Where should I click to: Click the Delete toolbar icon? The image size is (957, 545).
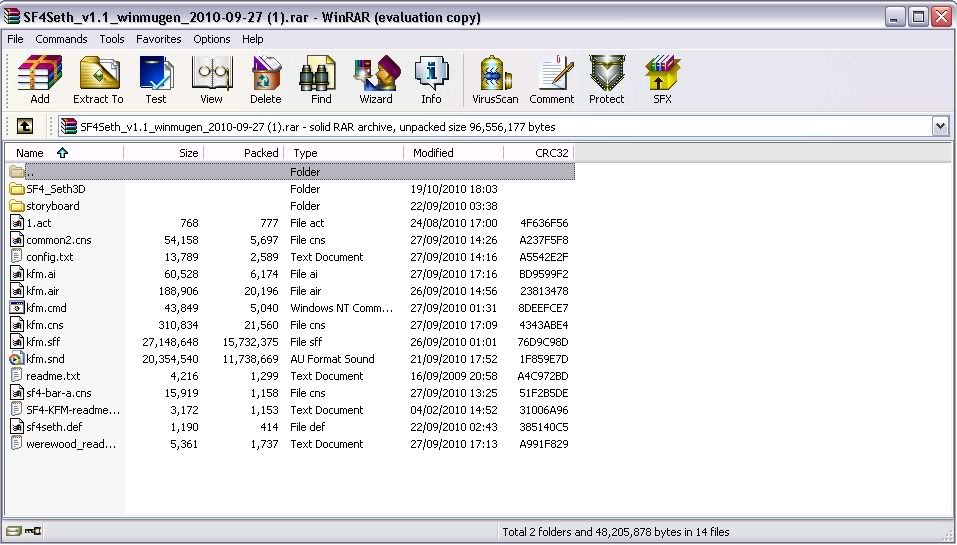[x=265, y=79]
